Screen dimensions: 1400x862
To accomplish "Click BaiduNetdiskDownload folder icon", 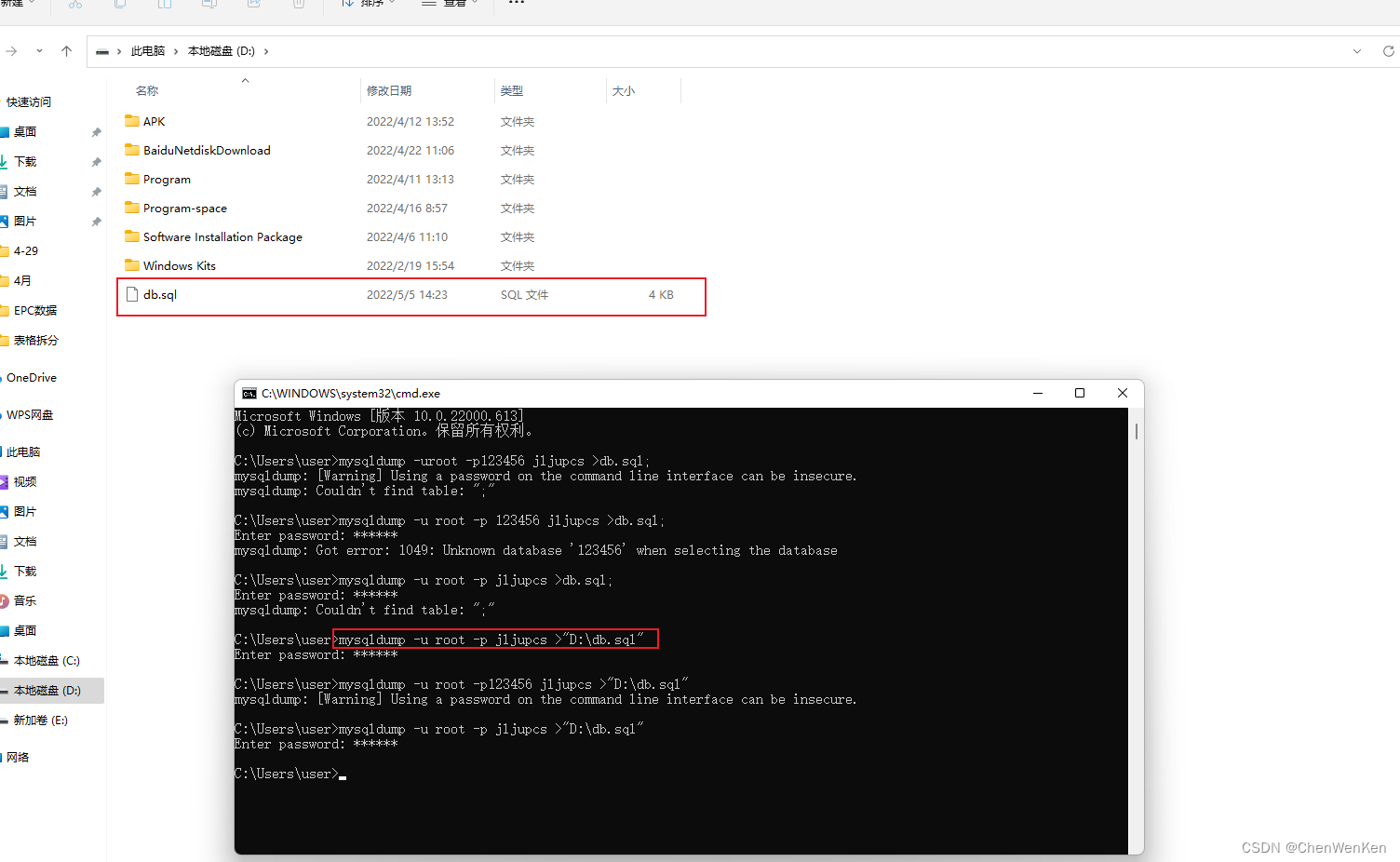I will [x=132, y=150].
